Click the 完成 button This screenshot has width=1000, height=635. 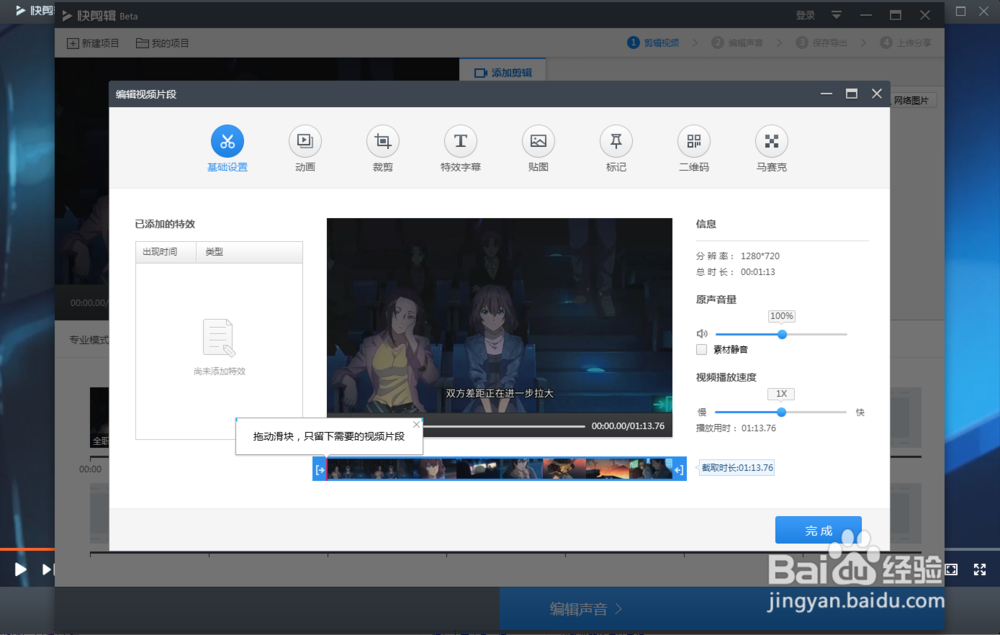tap(818, 530)
